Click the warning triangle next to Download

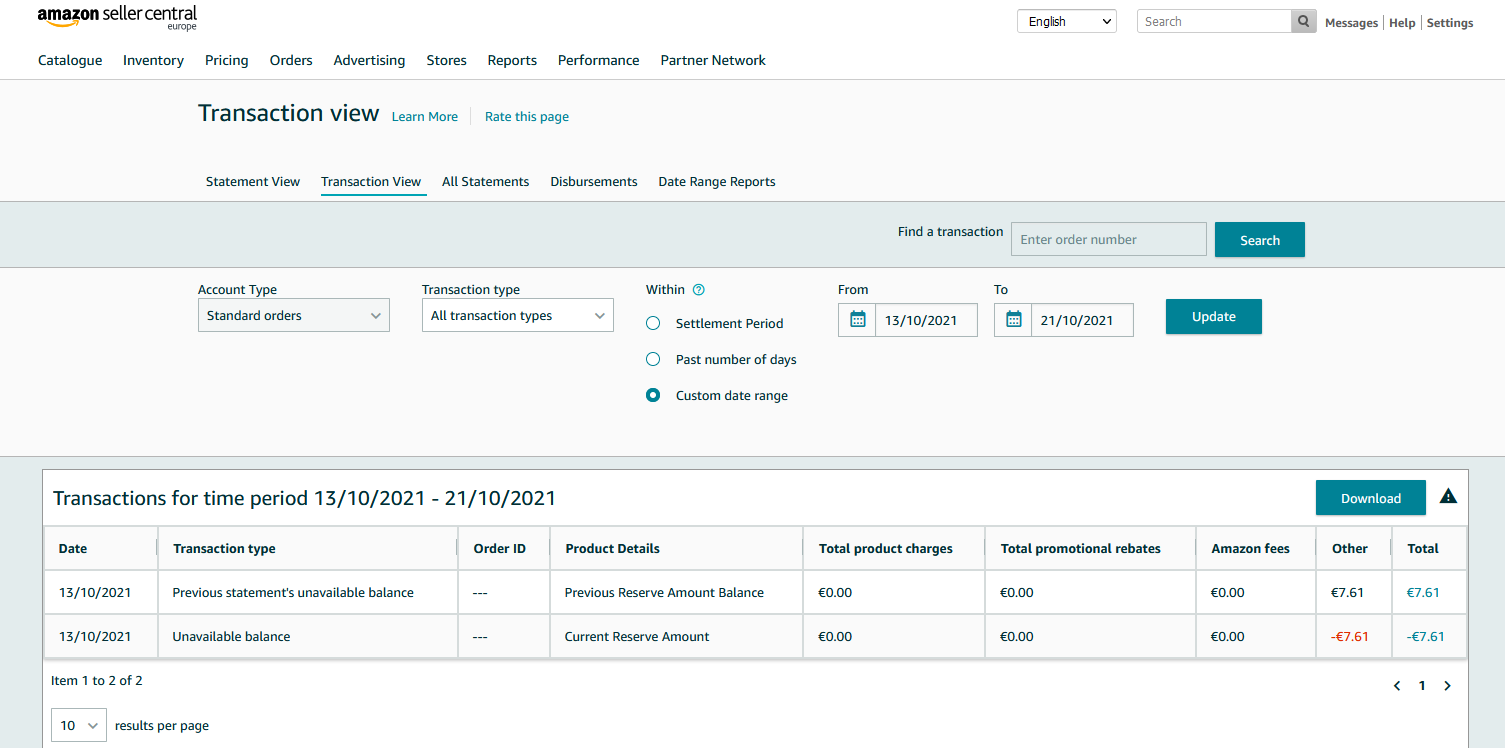[1448, 496]
